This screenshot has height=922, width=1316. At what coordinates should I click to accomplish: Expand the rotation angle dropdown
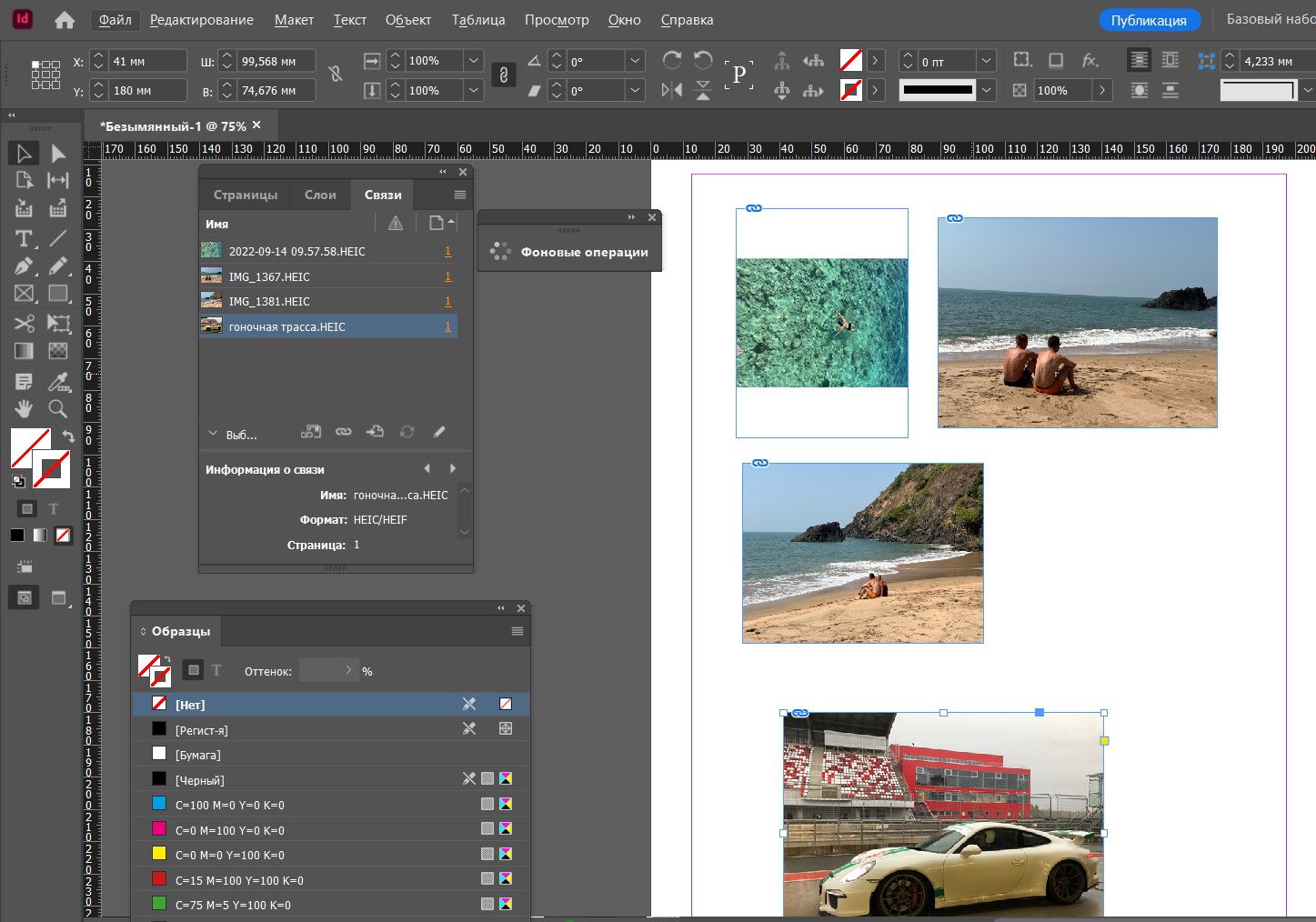(635, 61)
